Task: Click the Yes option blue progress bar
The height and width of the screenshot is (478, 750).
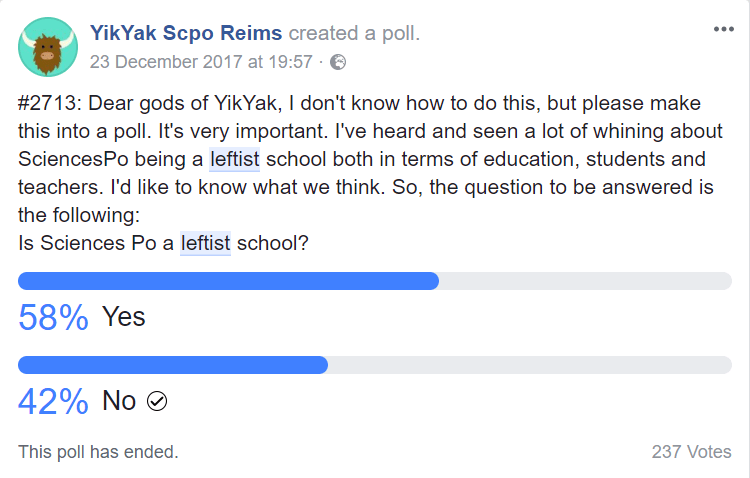Action: tap(228, 281)
